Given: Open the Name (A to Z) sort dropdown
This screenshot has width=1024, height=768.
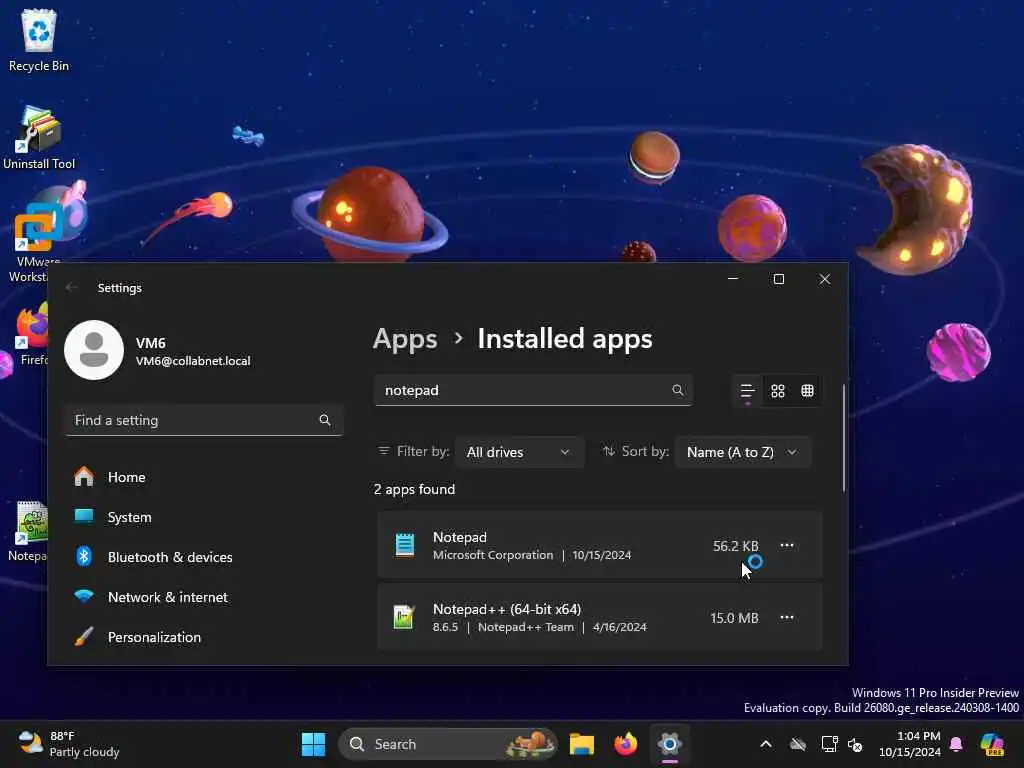Looking at the screenshot, I should [x=743, y=452].
